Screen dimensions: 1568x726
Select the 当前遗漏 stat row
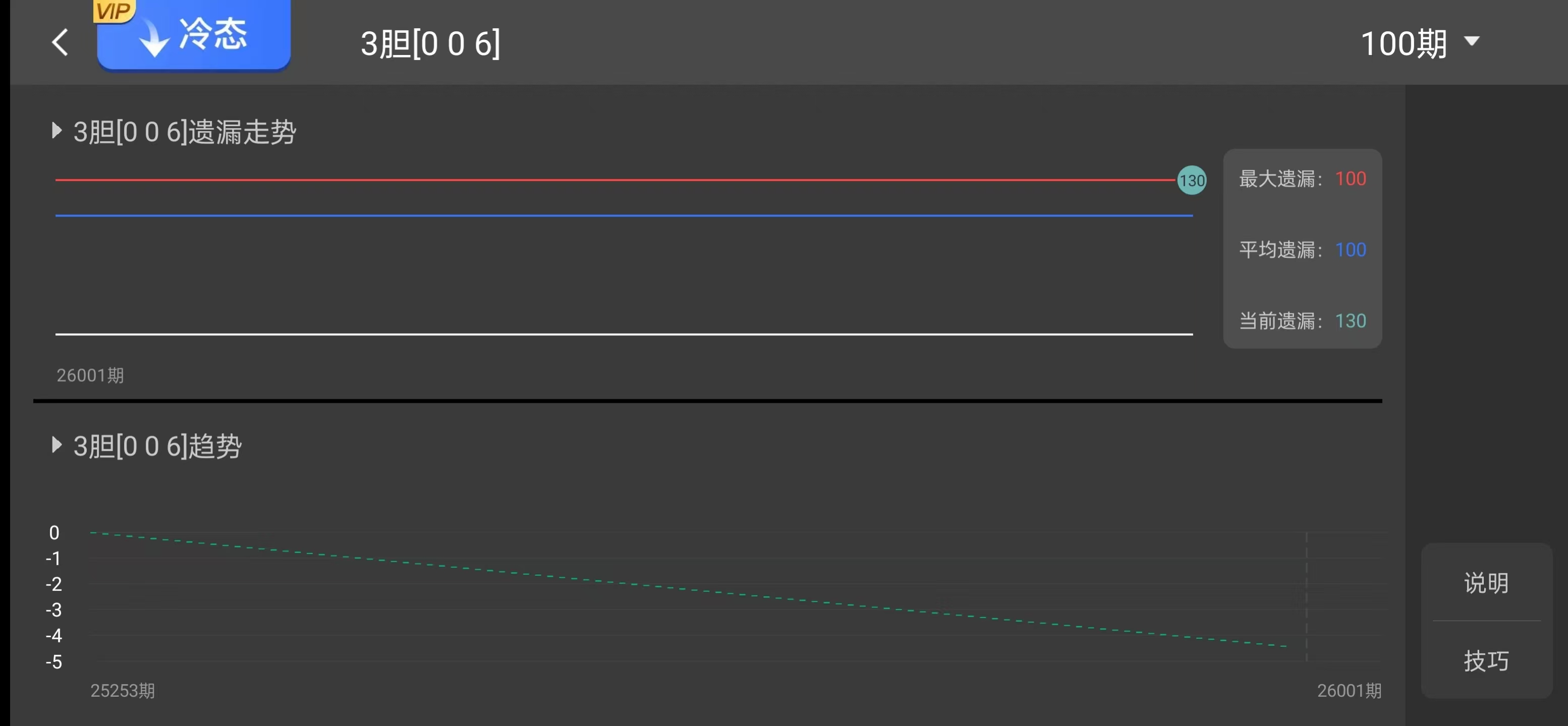coord(1302,321)
